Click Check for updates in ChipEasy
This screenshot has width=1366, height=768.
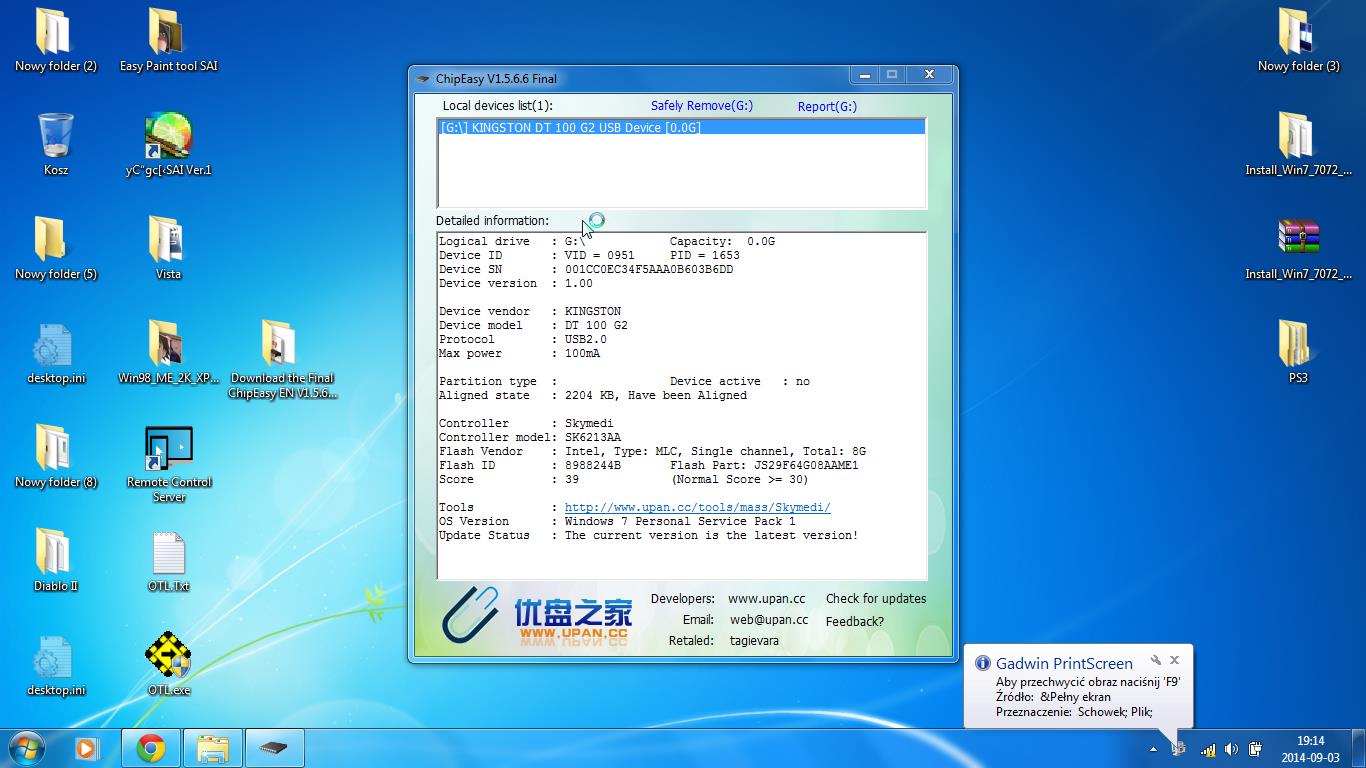tap(876, 598)
